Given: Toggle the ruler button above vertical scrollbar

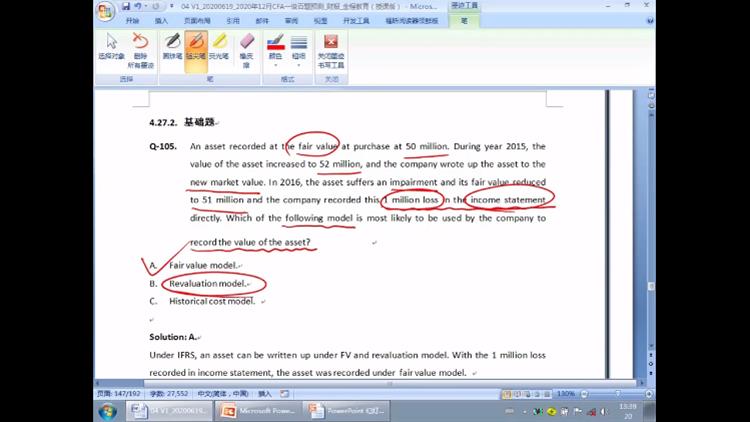Looking at the screenshot, I should [x=651, y=96].
